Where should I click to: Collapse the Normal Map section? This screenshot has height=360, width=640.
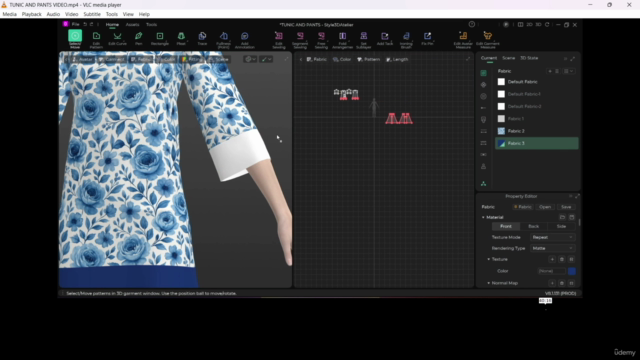[489, 283]
